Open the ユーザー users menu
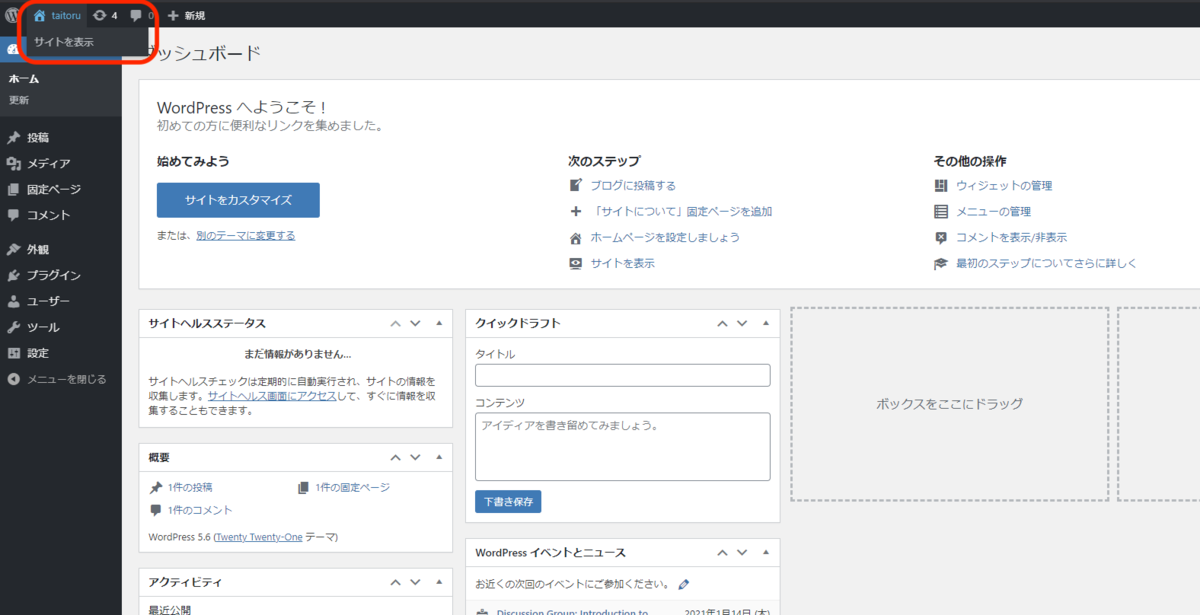Screen dimensions: 1200x615 tap(48, 301)
